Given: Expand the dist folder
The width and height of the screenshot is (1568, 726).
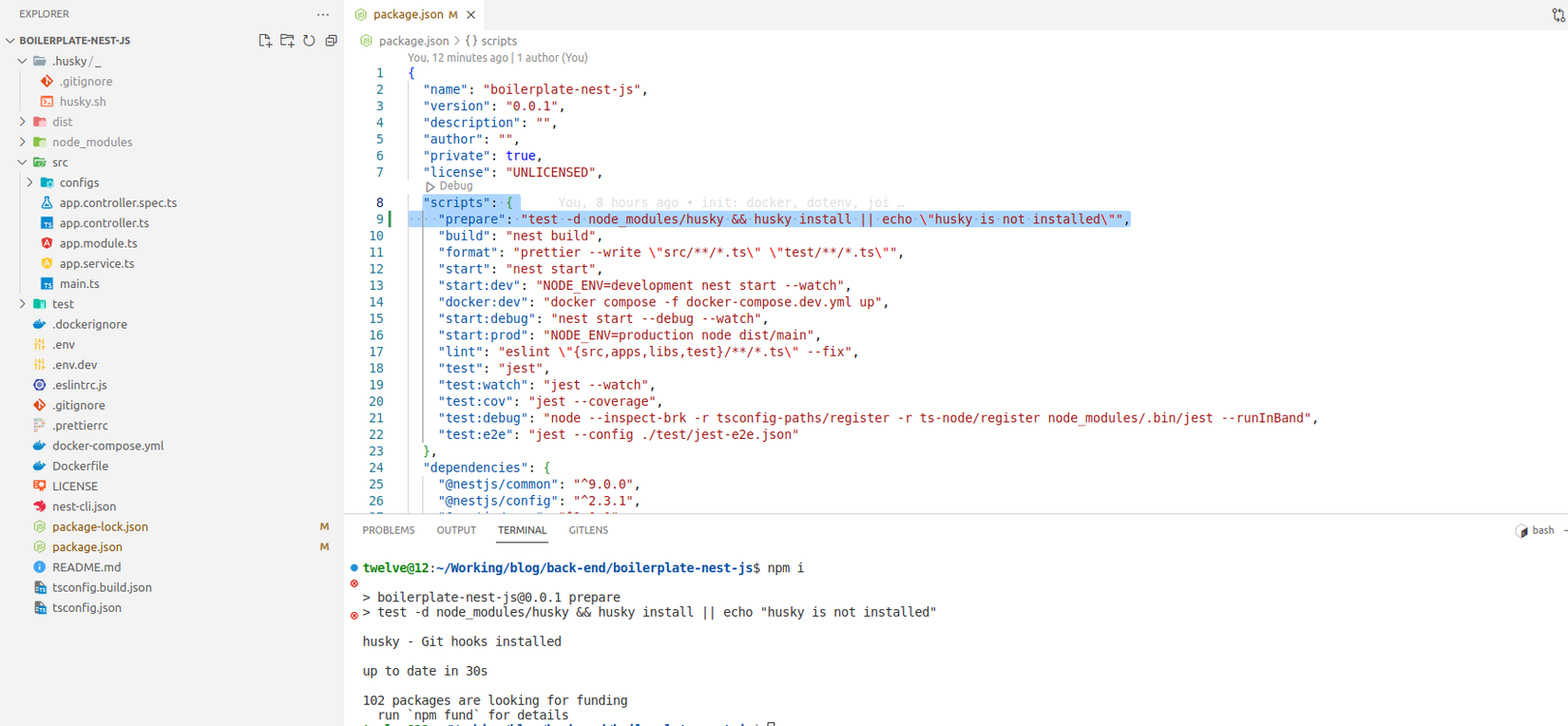Looking at the screenshot, I should (x=63, y=122).
